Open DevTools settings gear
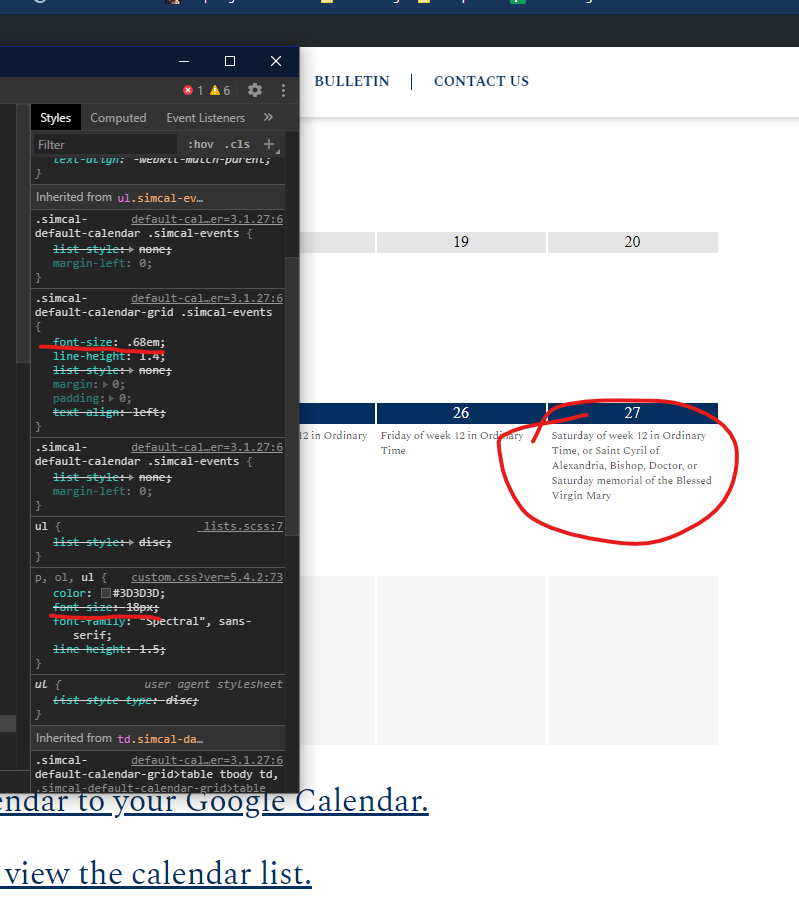 pyautogui.click(x=255, y=90)
